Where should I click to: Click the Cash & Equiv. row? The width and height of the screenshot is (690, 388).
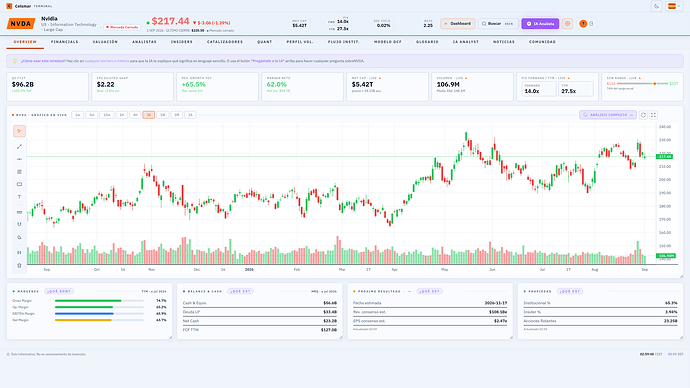coord(260,303)
